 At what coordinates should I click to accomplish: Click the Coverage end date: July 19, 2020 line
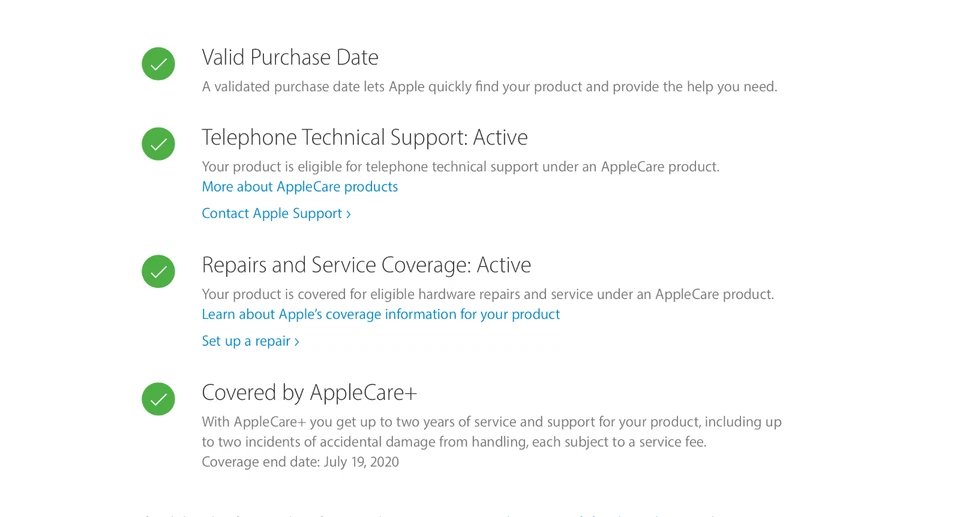pyautogui.click(x=300, y=462)
